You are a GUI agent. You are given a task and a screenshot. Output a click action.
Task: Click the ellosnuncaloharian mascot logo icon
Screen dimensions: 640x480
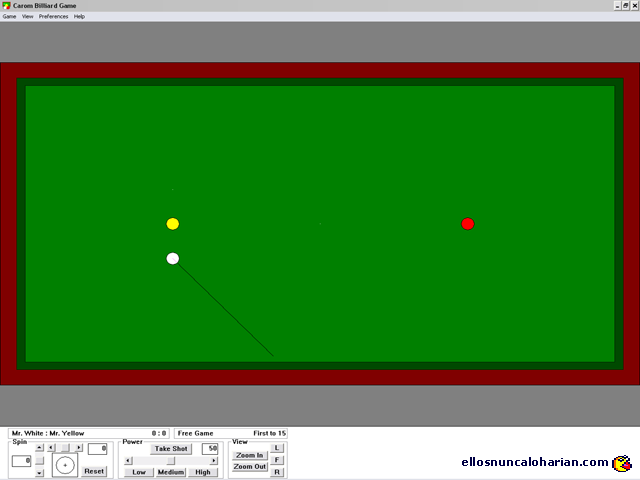622,463
